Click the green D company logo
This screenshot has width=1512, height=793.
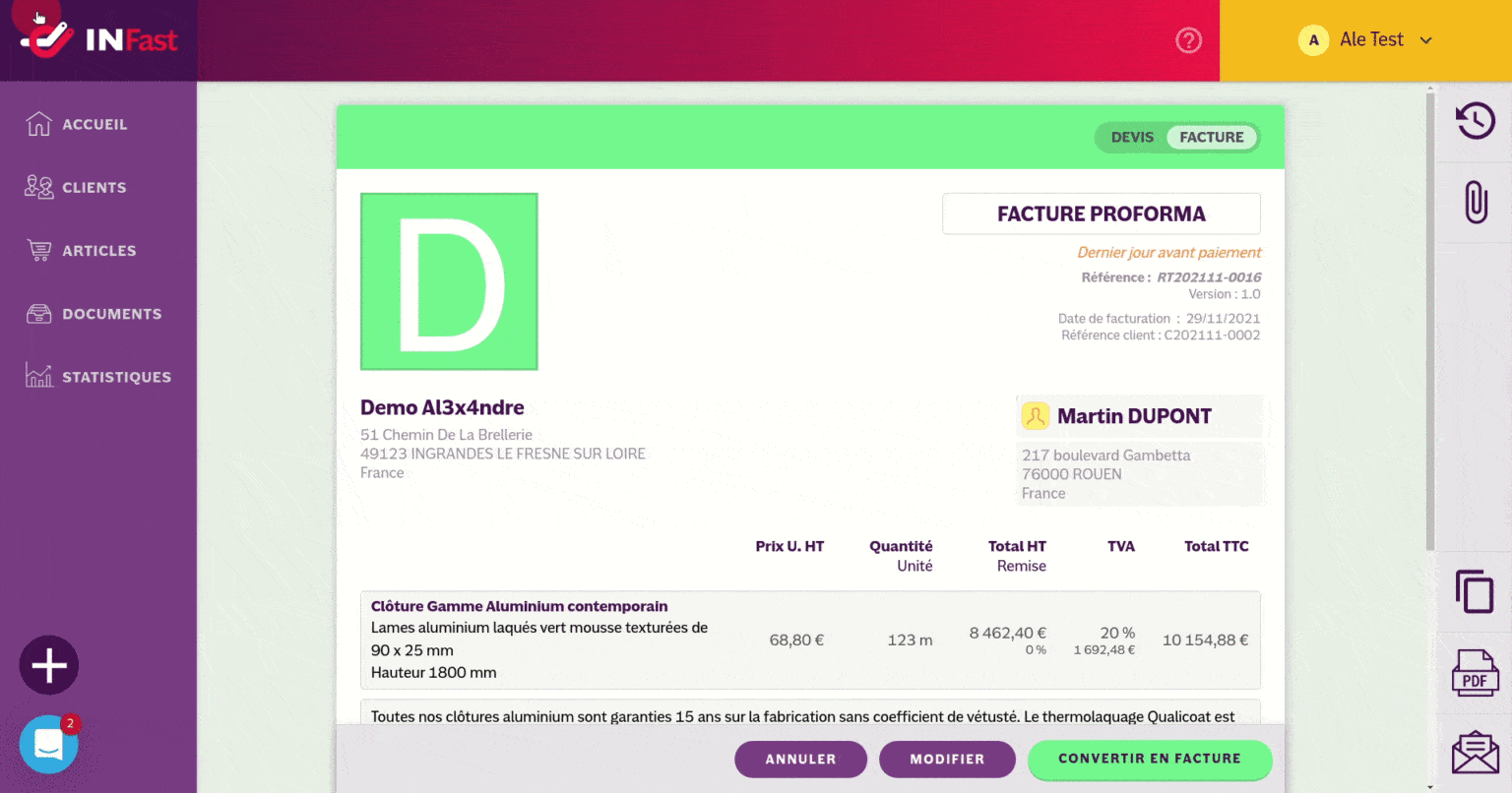(x=449, y=281)
